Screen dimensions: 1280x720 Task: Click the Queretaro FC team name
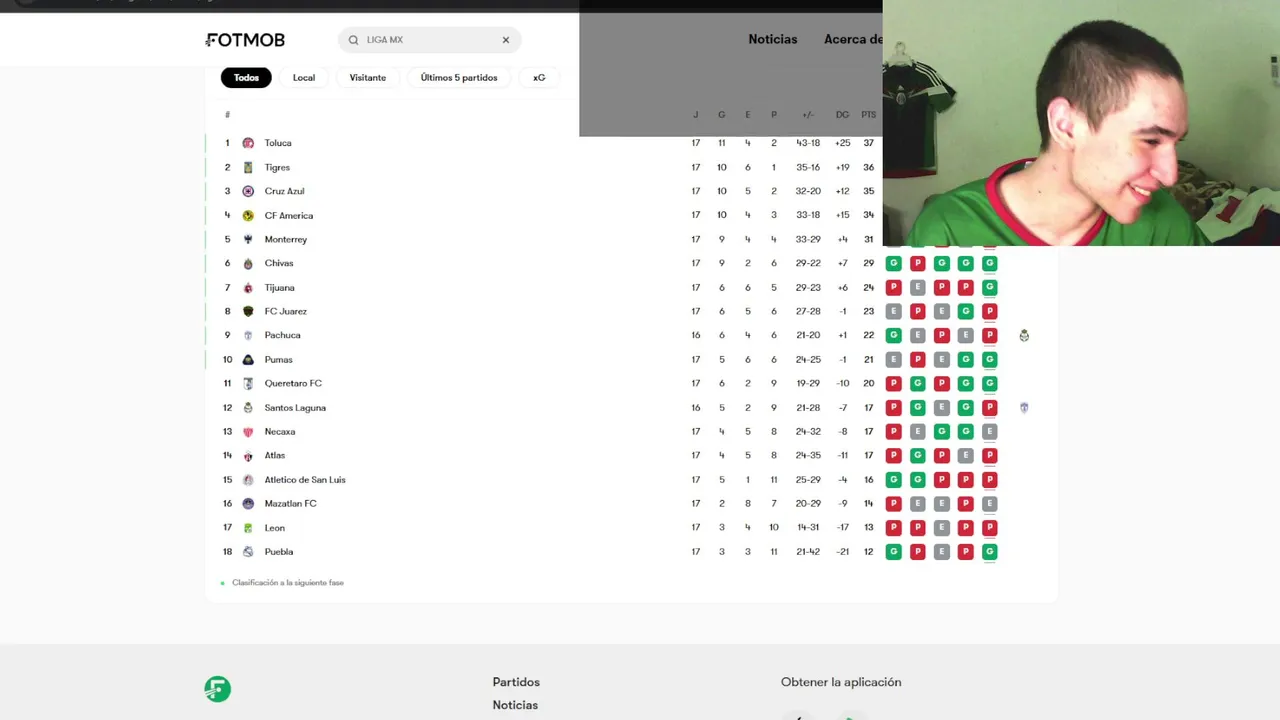(x=293, y=383)
